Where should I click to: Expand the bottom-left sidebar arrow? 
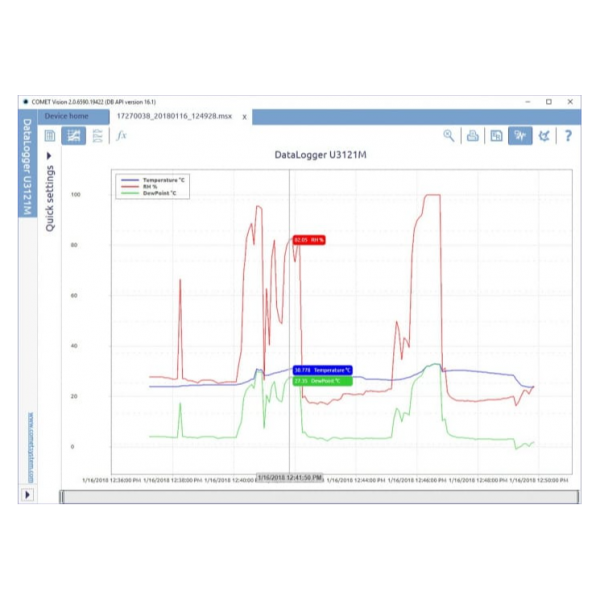27,495
